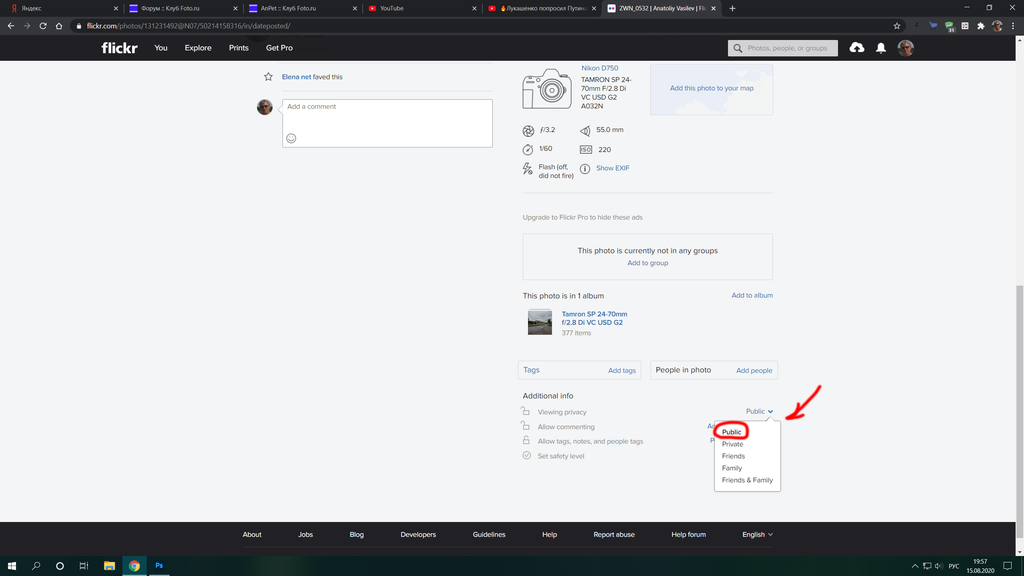Click the star fave icon
Viewport: 1024px width, 576px height.
tap(268, 77)
